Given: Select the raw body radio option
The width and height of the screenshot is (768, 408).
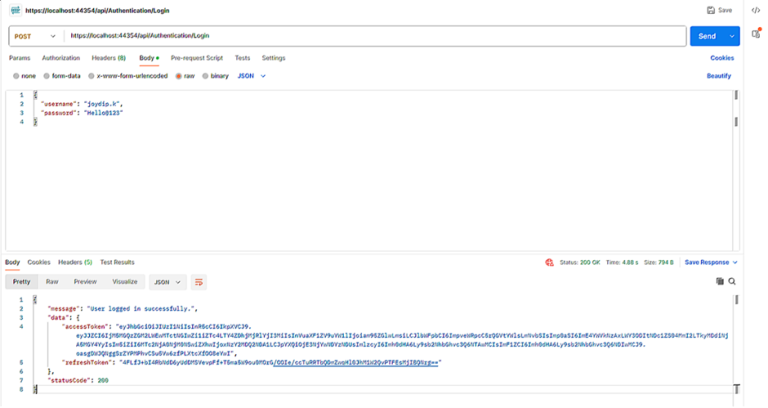Looking at the screenshot, I should tap(179, 76).
